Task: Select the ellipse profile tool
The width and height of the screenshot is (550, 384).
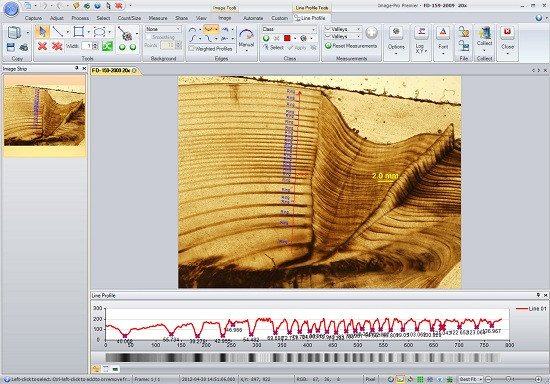Action: [x=99, y=32]
